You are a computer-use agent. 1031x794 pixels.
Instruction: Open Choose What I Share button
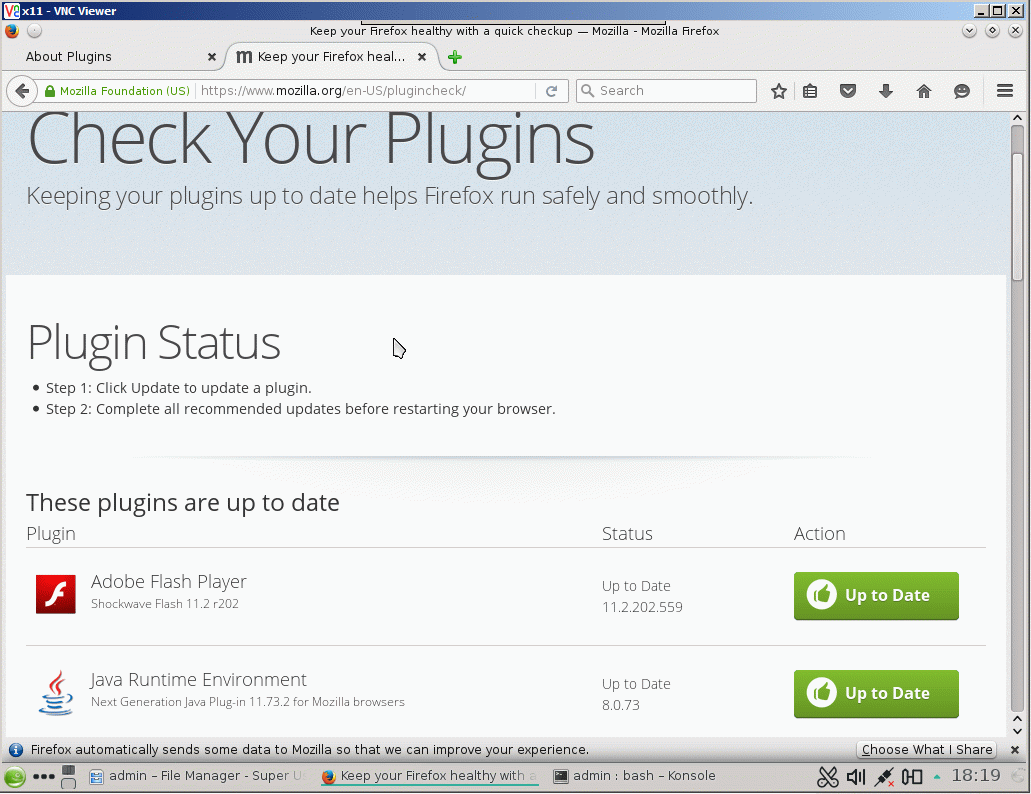tap(926, 749)
